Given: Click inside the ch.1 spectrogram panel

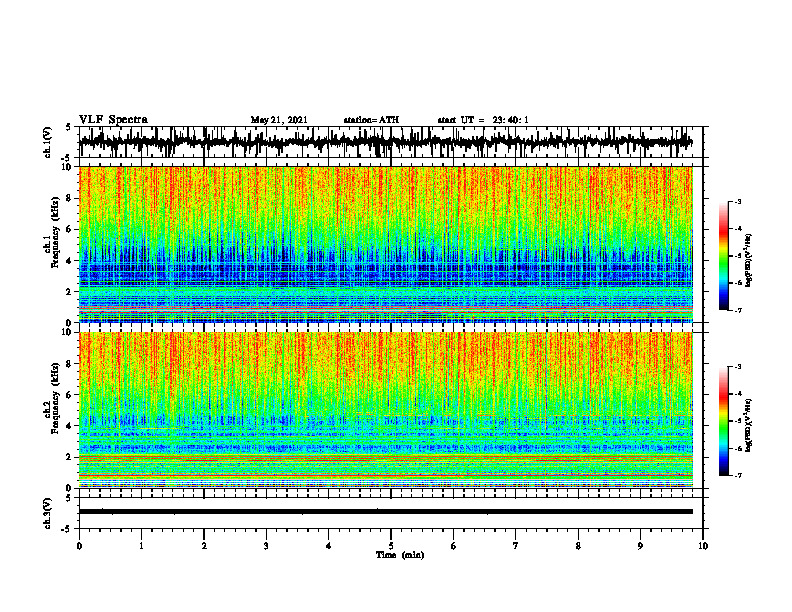Looking at the screenshot, I should pos(386,244).
